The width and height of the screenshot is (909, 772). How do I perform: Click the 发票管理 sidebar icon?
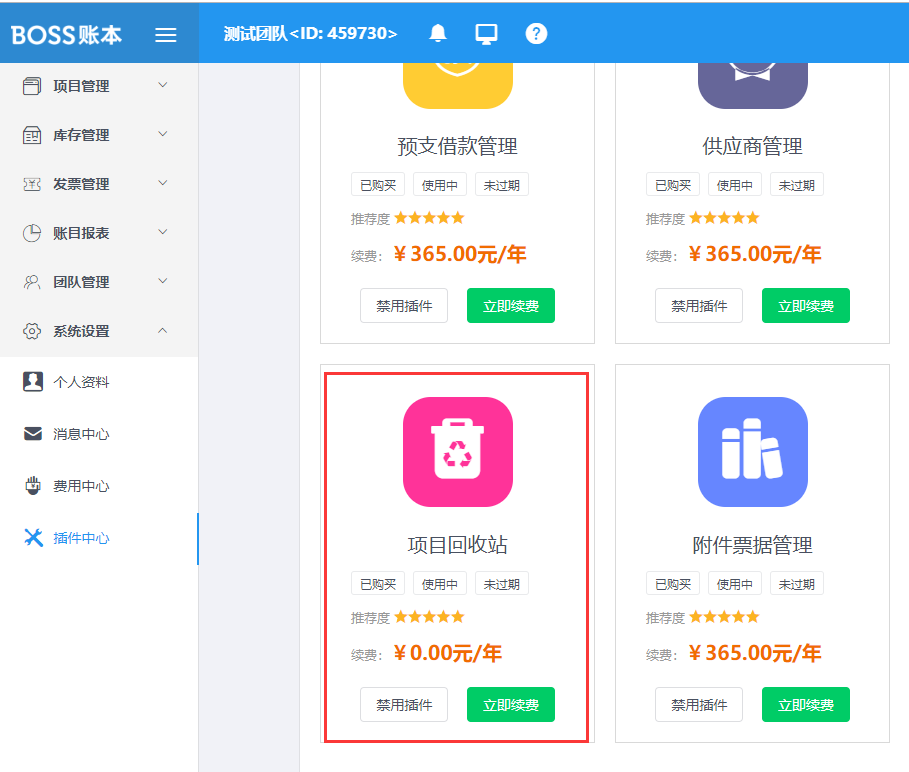pyautogui.click(x=32, y=184)
